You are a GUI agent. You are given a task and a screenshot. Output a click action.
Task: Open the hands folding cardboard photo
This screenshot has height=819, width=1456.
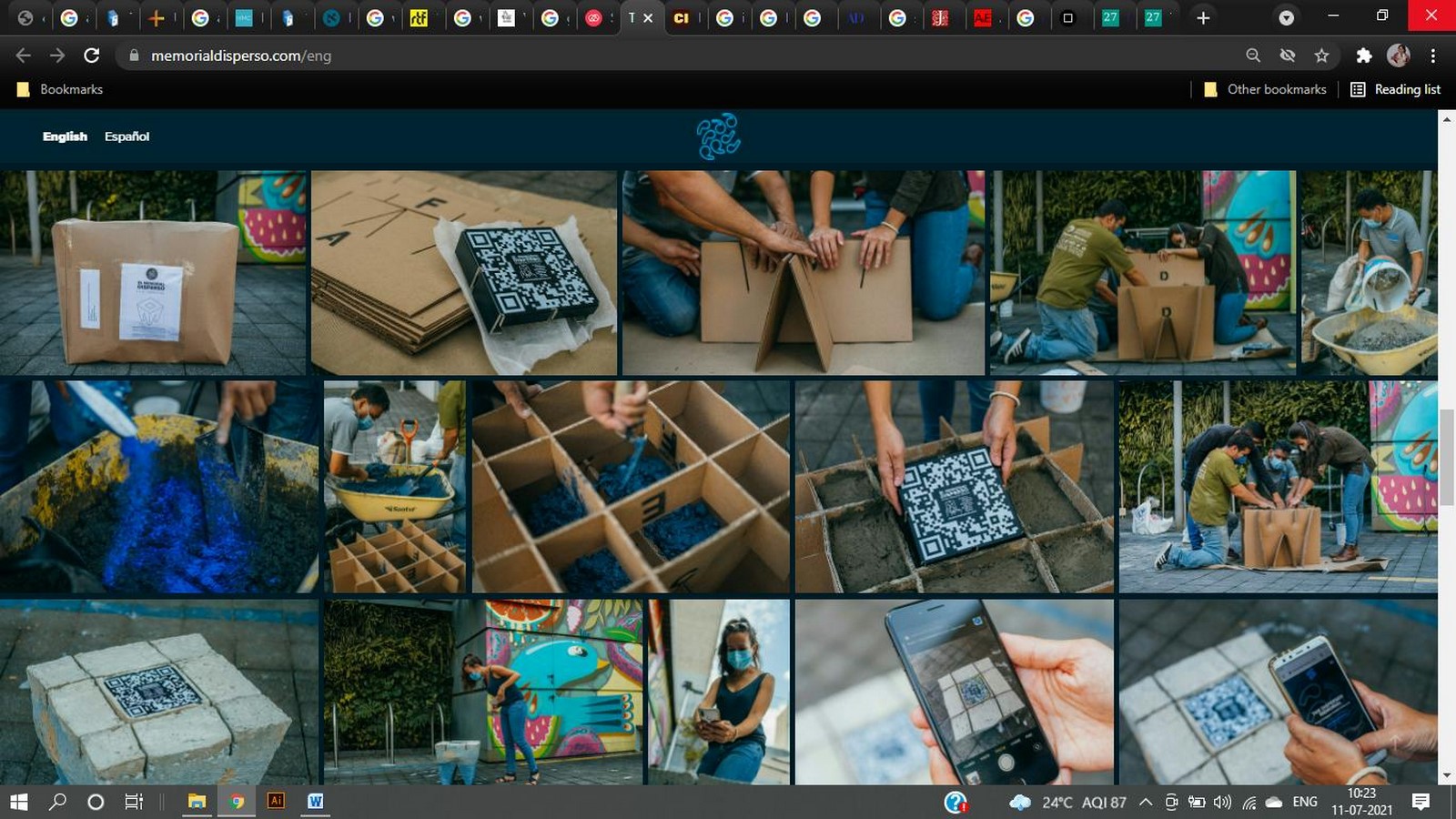[804, 273]
